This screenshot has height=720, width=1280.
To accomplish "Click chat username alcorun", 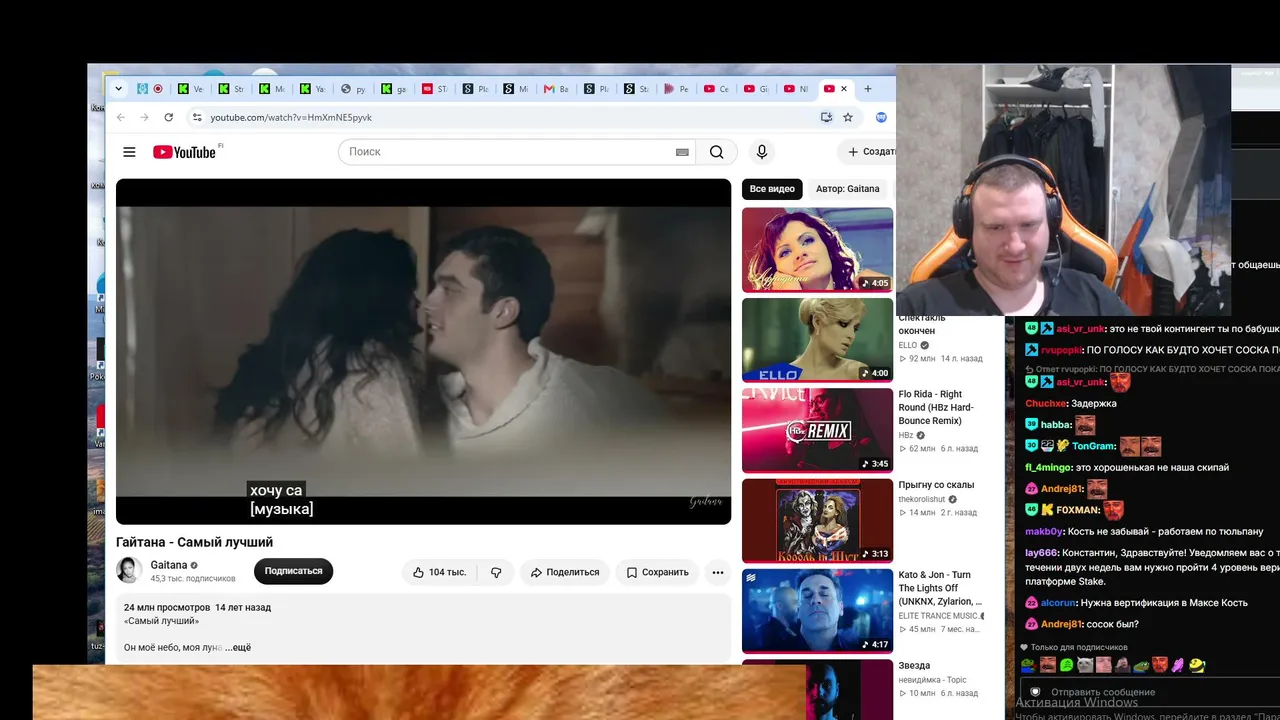I will click(x=1058, y=603).
